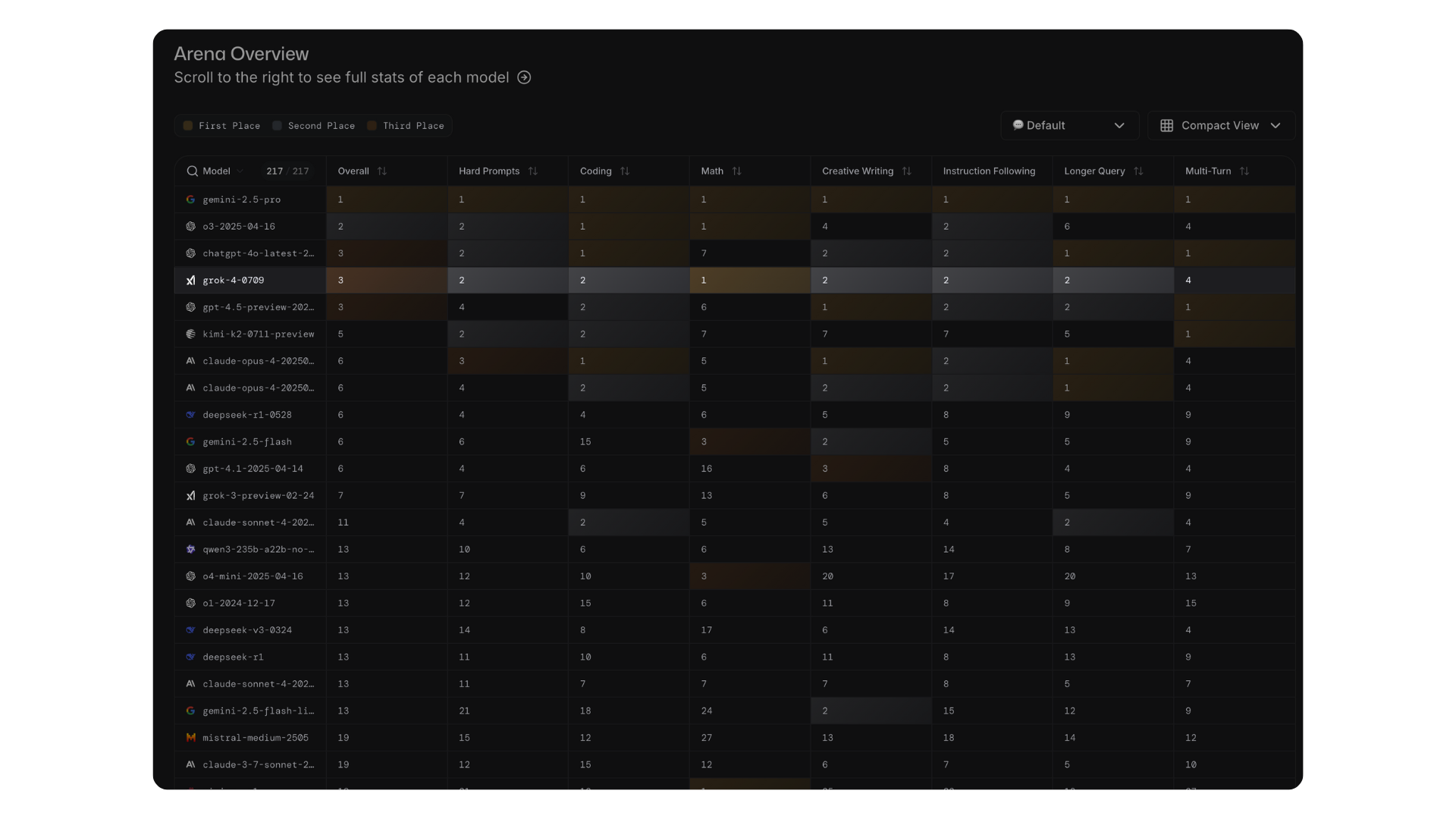The image size is (1456, 819).
Task: Select the o1-2024-12-17 model name
Action: point(239,604)
